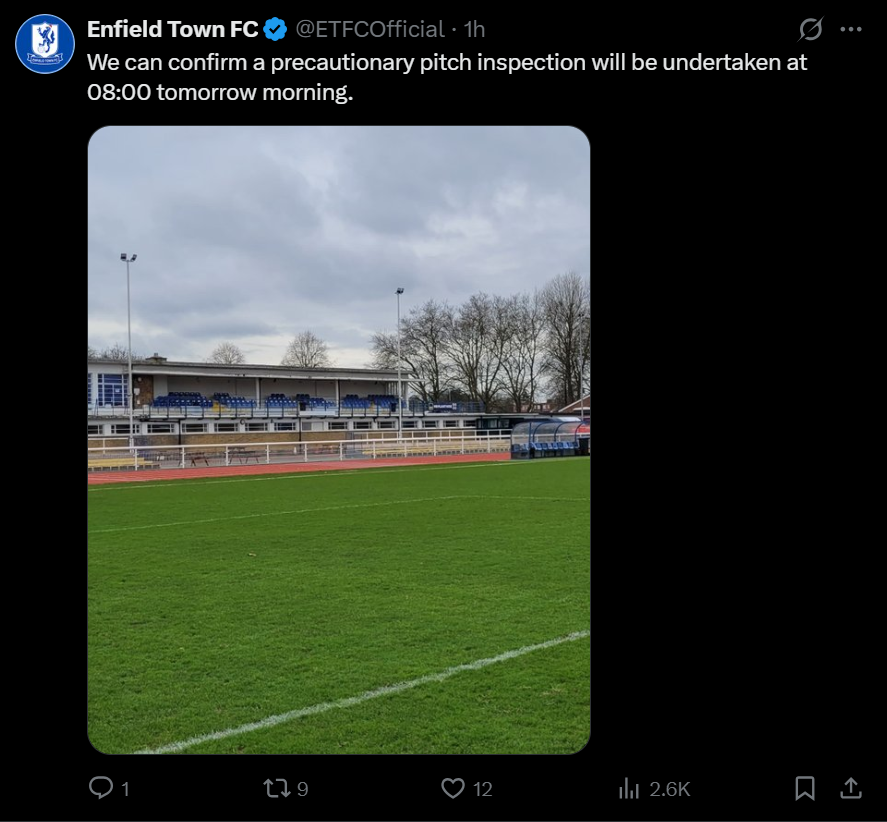Click the 9 reposts count
The width and height of the screenshot is (887, 822).
tap(303, 789)
